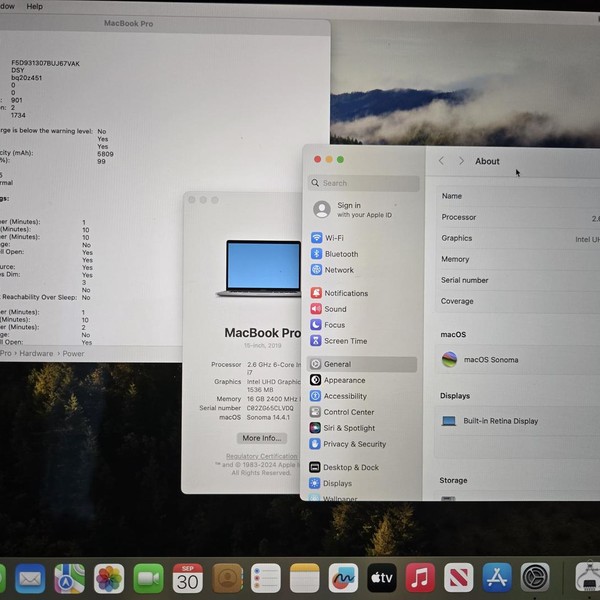Minimize System Settings with the yellow button
600x600 pixels.
pos(329,159)
